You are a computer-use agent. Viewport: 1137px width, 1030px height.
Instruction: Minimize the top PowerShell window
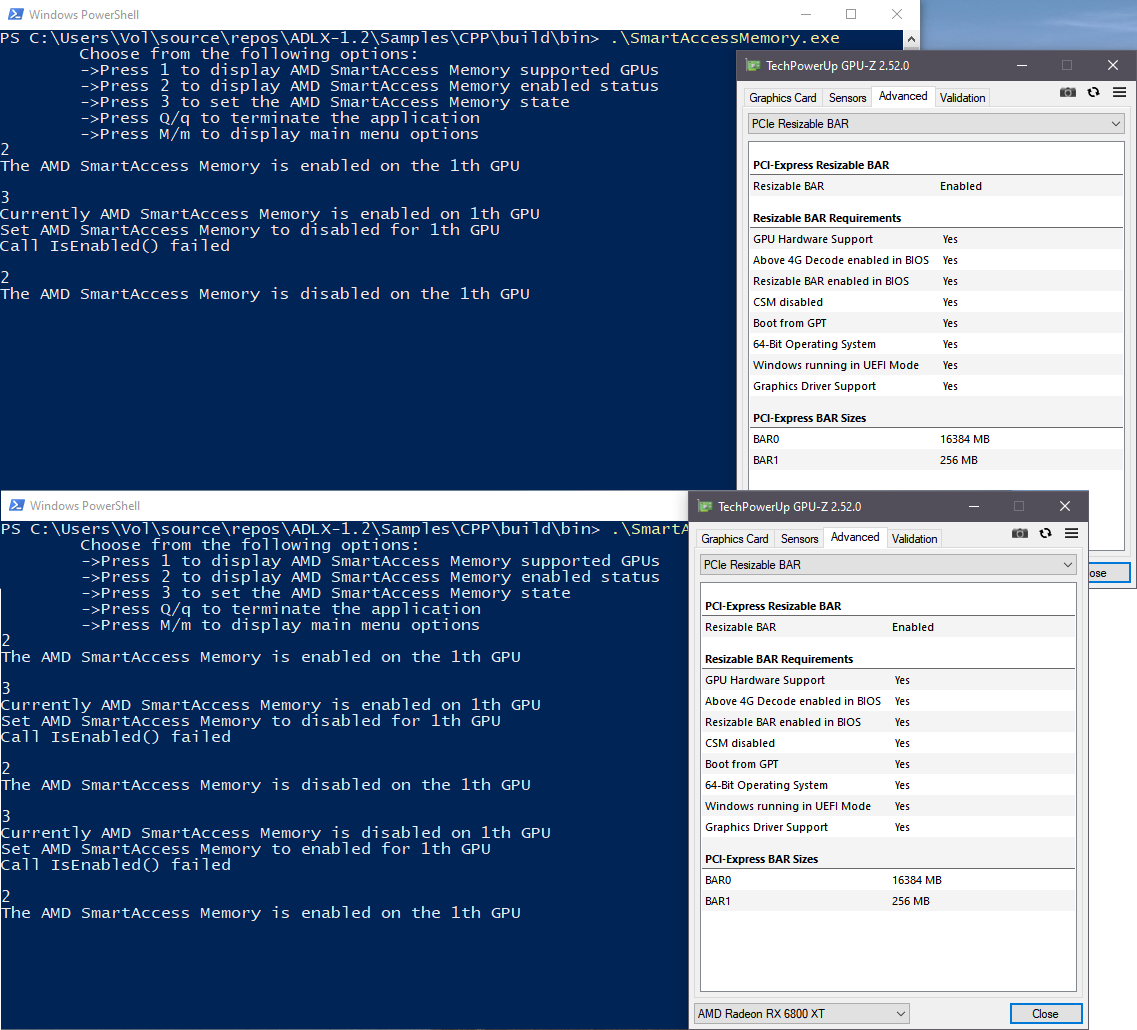point(806,14)
